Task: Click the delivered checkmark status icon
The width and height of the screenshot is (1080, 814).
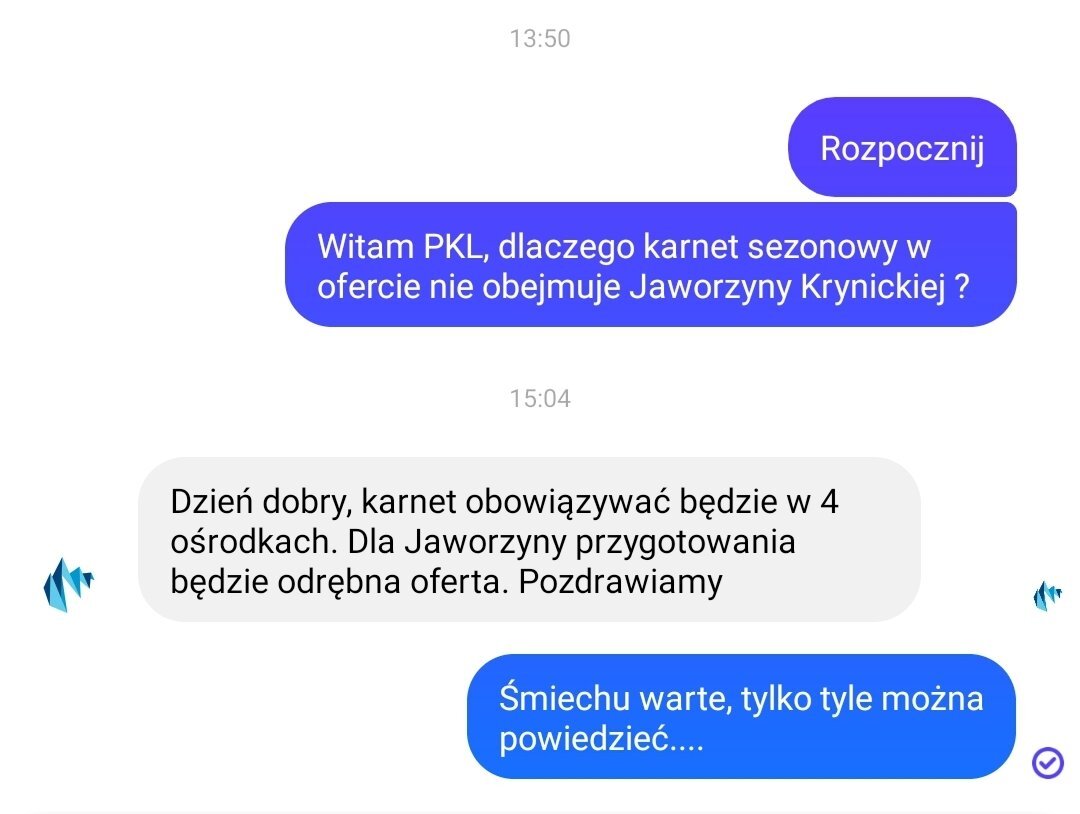Action: (x=1047, y=762)
